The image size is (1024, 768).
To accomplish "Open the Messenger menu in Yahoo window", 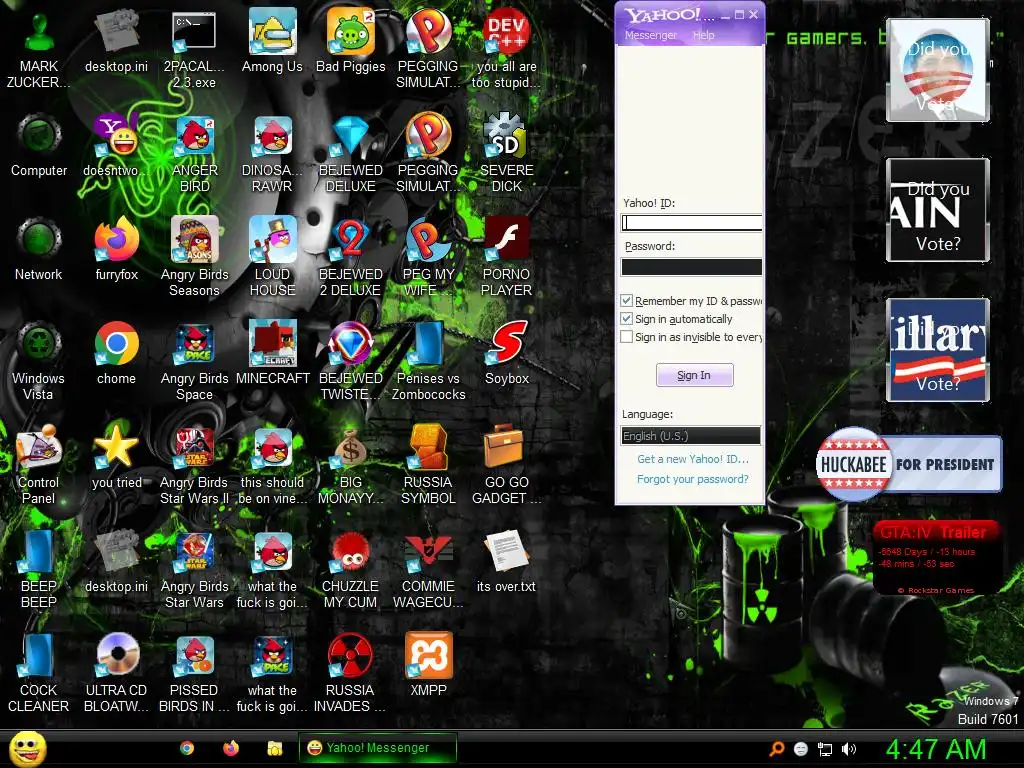I will point(650,35).
